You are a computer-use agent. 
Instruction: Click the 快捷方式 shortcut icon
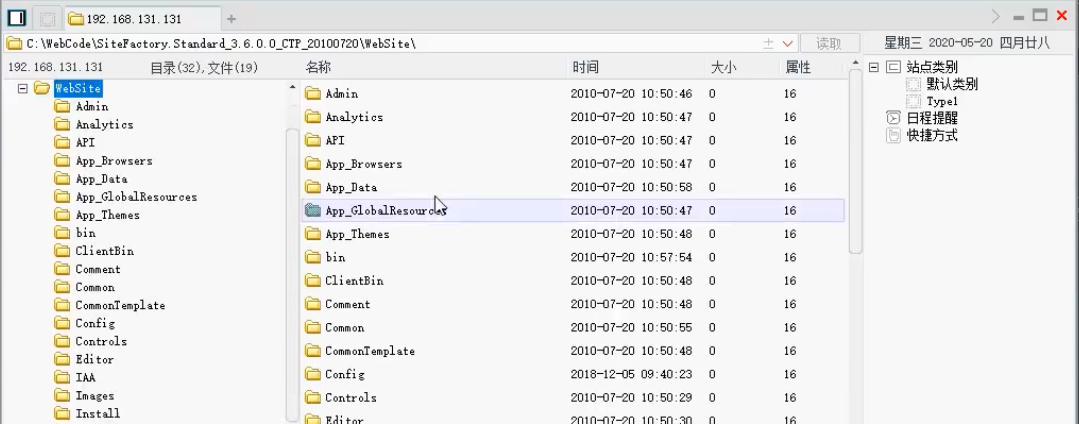coord(893,135)
